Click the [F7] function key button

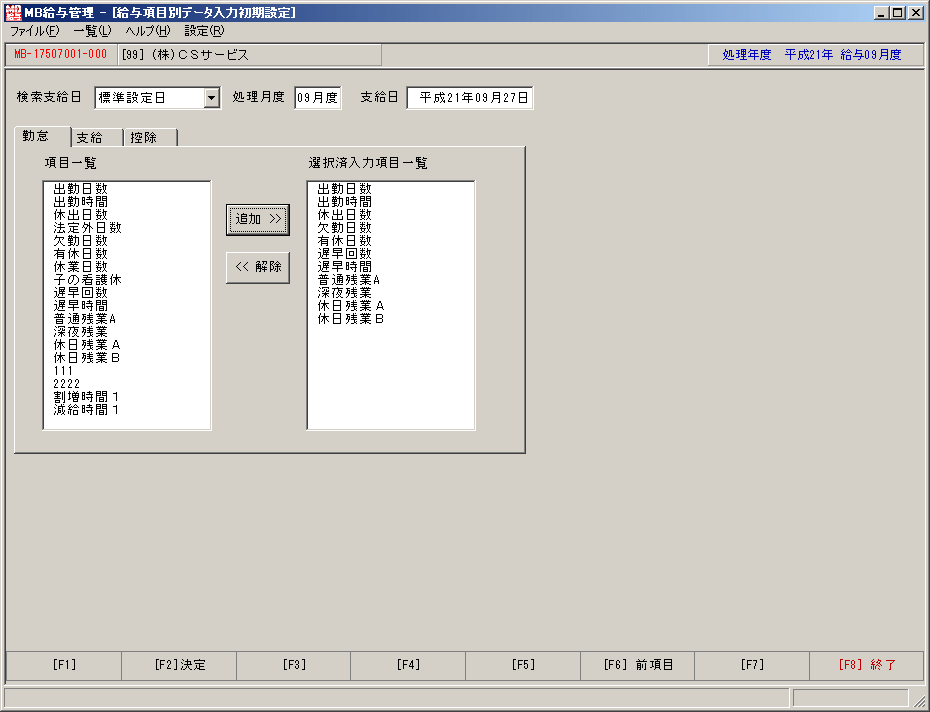pyautogui.click(x=752, y=665)
